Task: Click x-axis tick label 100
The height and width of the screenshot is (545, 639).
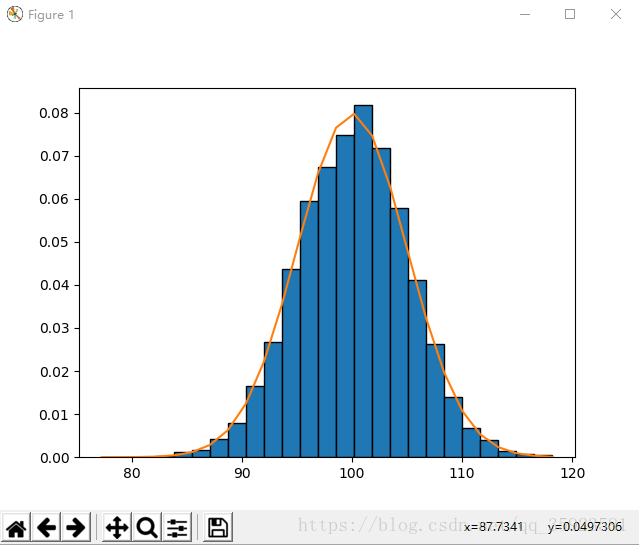Action: click(352, 473)
